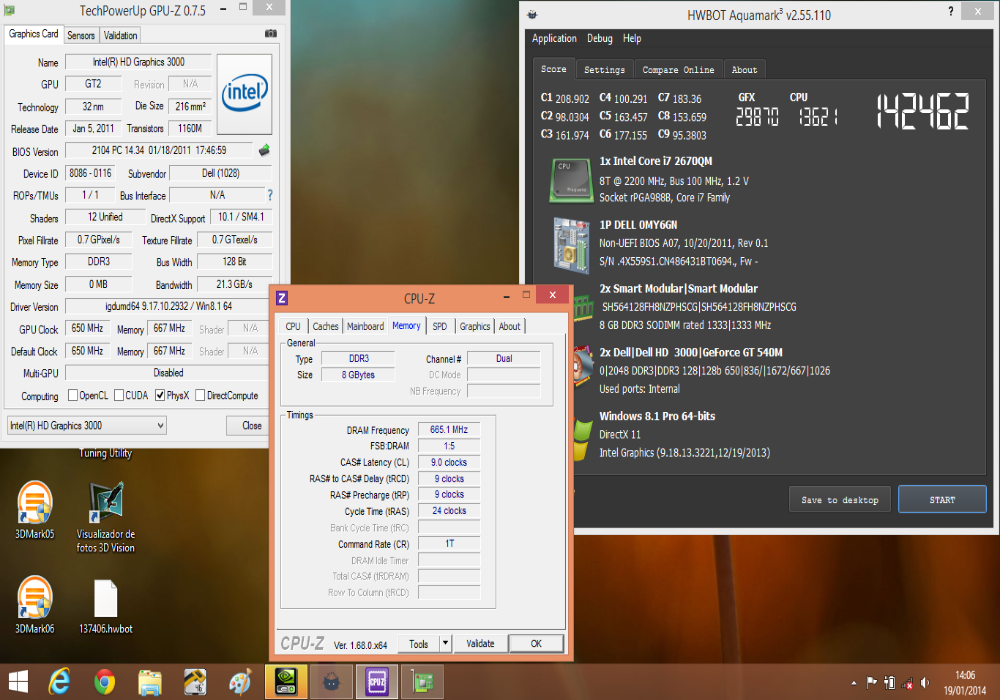This screenshot has width=1000, height=700.
Task: Click graphics card icon in Aquamark
Action: coord(584,367)
